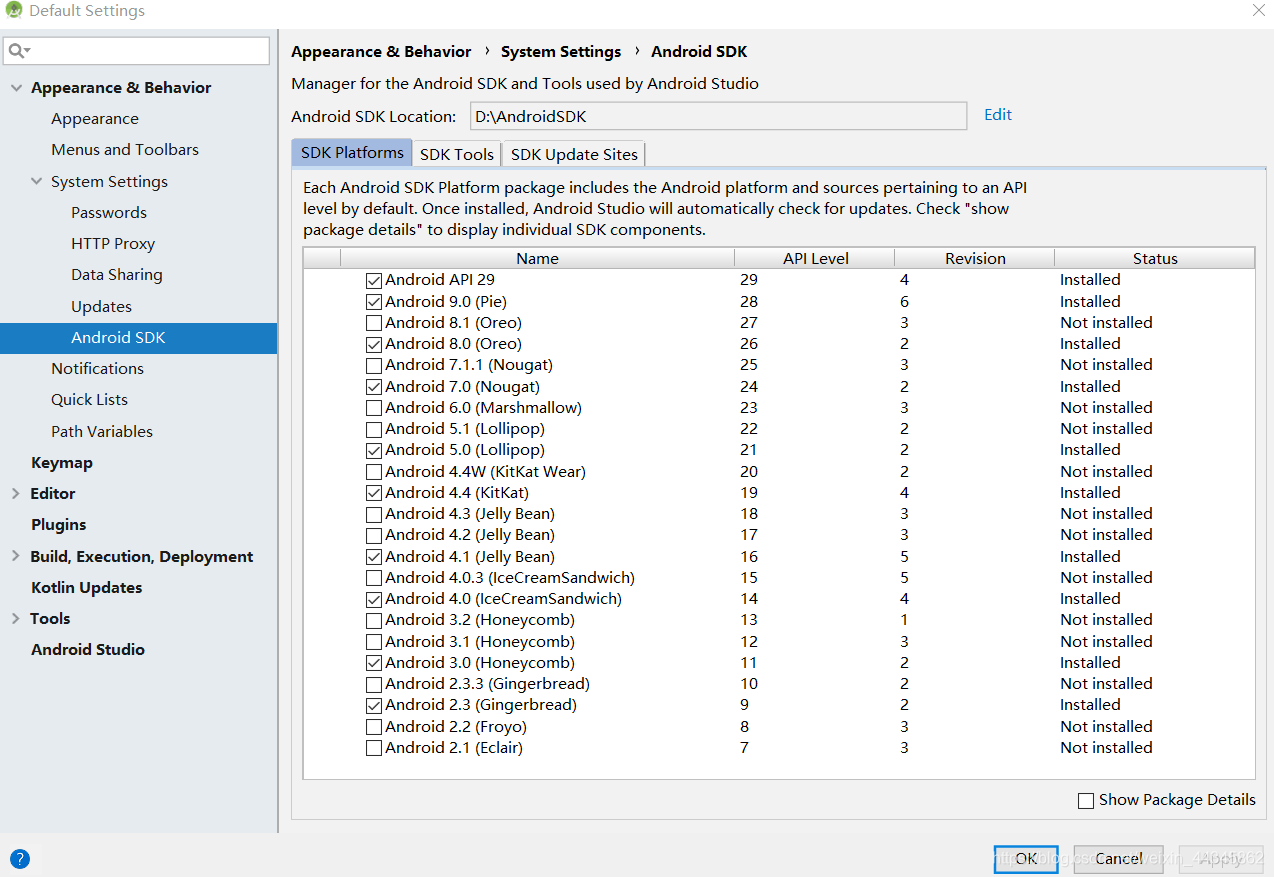
Task: Select Android Studio in sidebar
Action: [x=88, y=650]
